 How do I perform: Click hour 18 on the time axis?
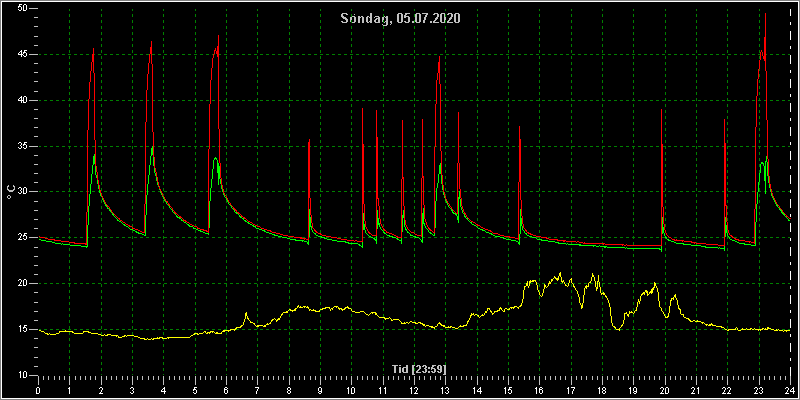pyautogui.click(x=602, y=390)
